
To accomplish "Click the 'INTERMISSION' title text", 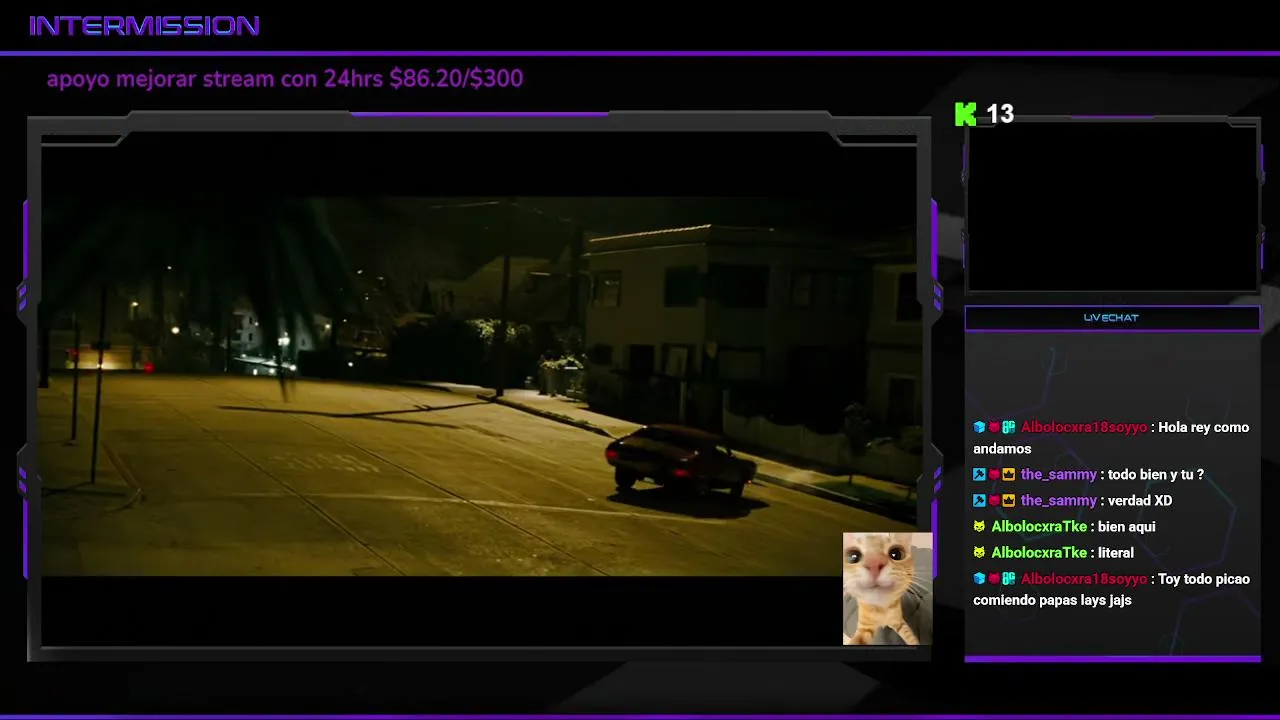I will pos(145,26).
